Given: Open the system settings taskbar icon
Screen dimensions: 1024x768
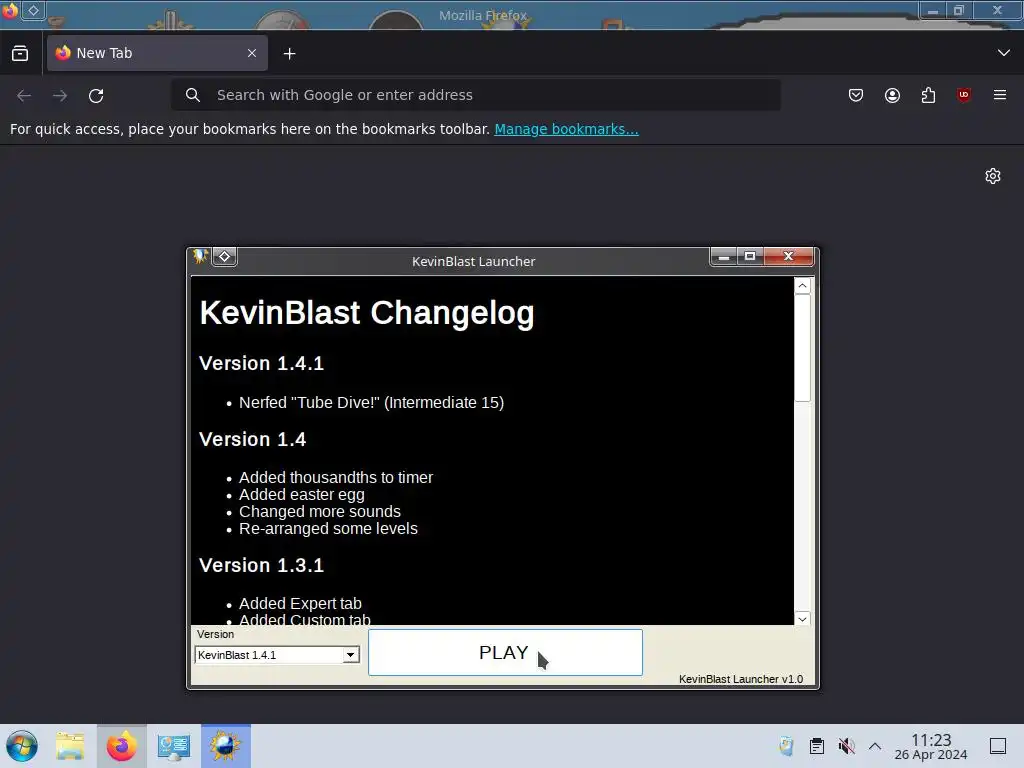Looking at the screenshot, I should 174,746.
